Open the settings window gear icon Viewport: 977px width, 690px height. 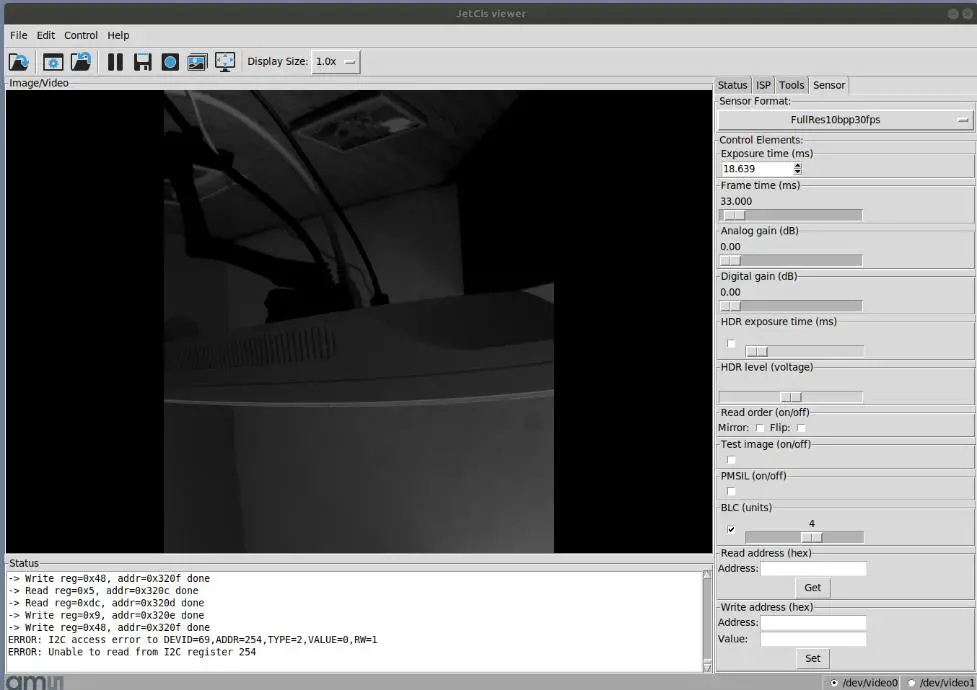52,62
